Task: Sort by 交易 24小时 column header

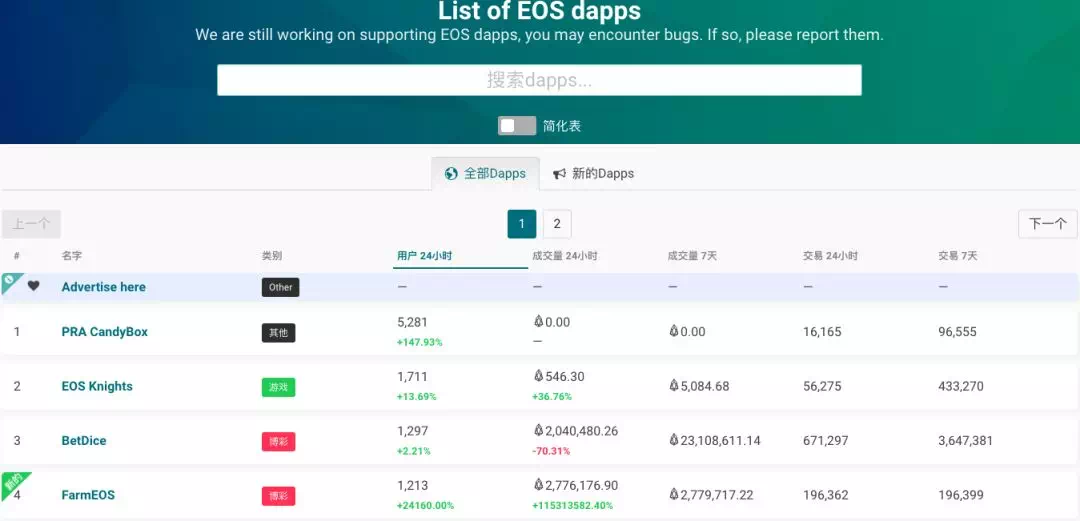Action: (x=830, y=256)
